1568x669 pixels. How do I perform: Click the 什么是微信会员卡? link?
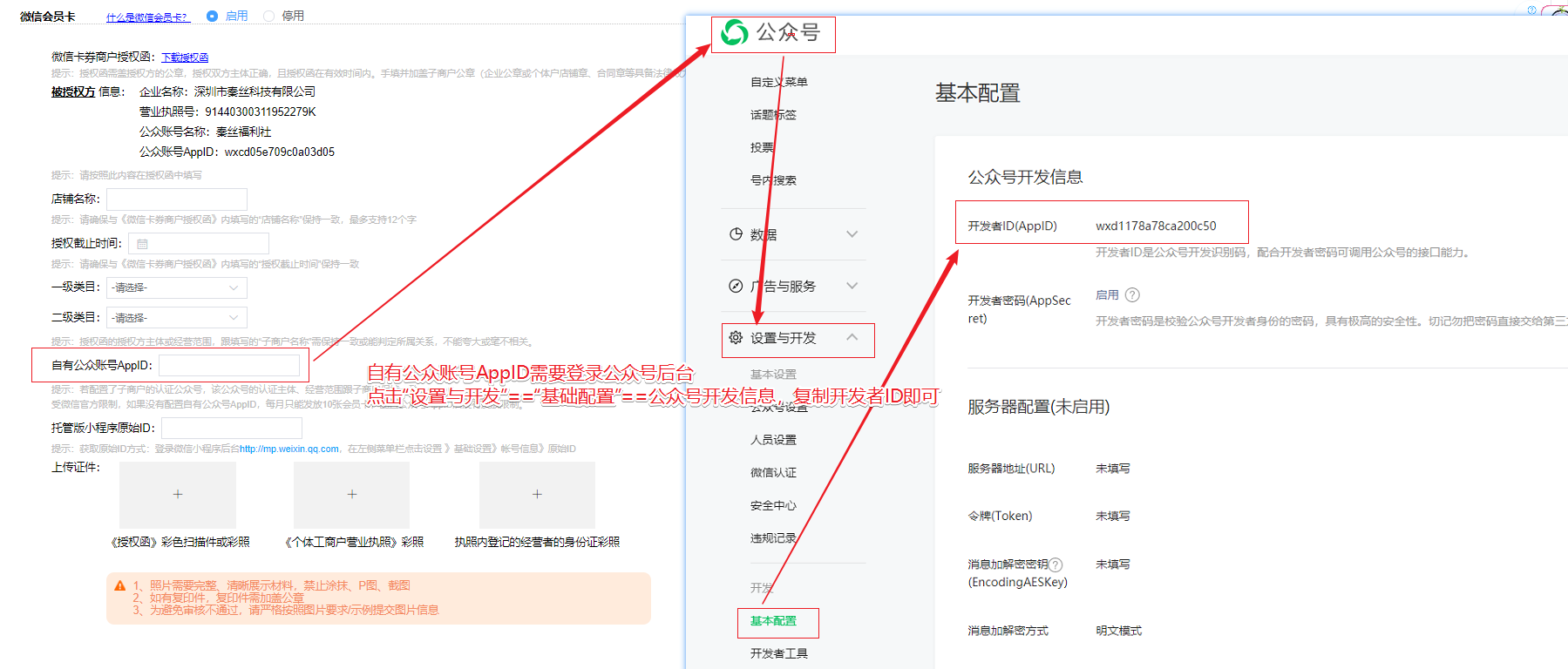146,17
